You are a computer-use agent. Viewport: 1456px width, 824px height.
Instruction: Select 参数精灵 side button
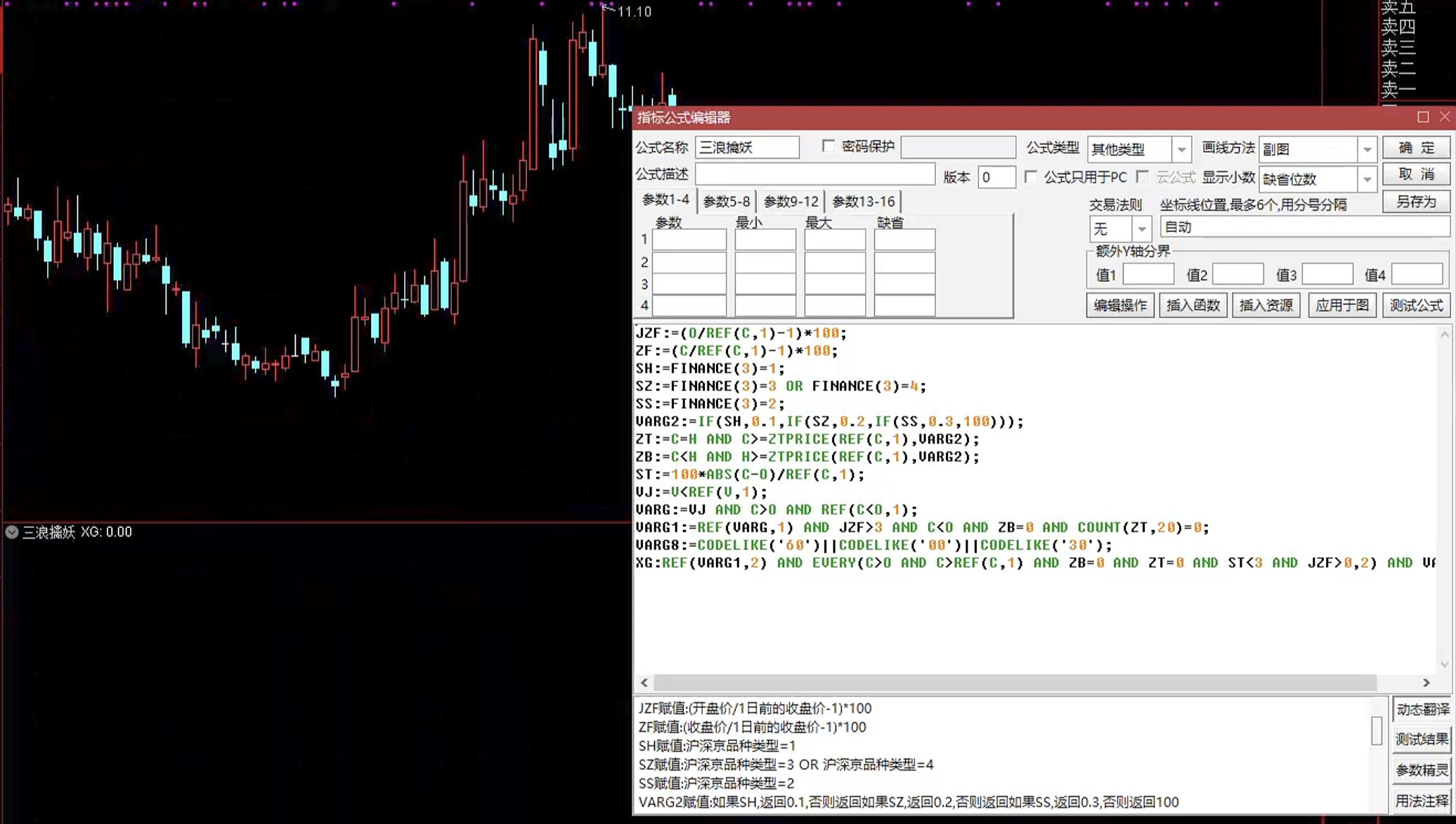(1422, 771)
